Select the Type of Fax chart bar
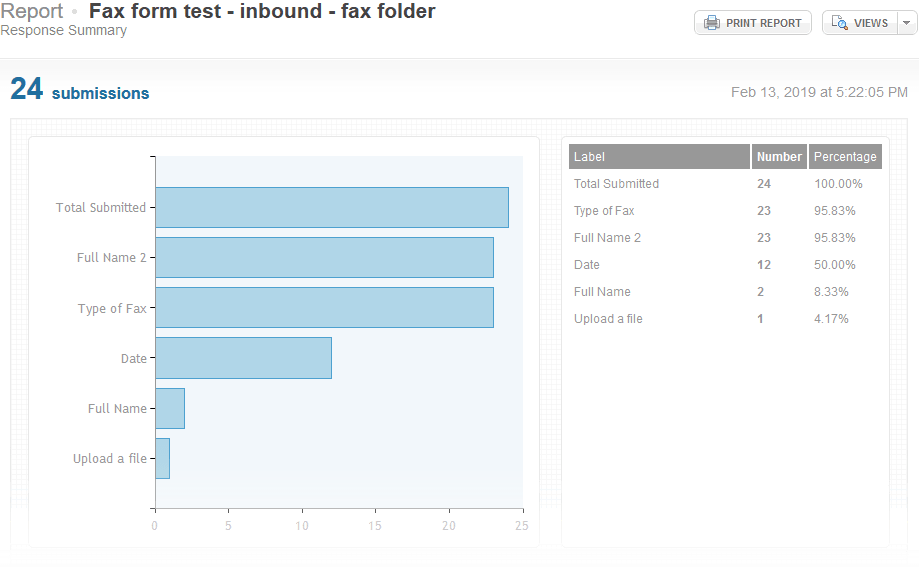919x567 pixels. [x=324, y=307]
